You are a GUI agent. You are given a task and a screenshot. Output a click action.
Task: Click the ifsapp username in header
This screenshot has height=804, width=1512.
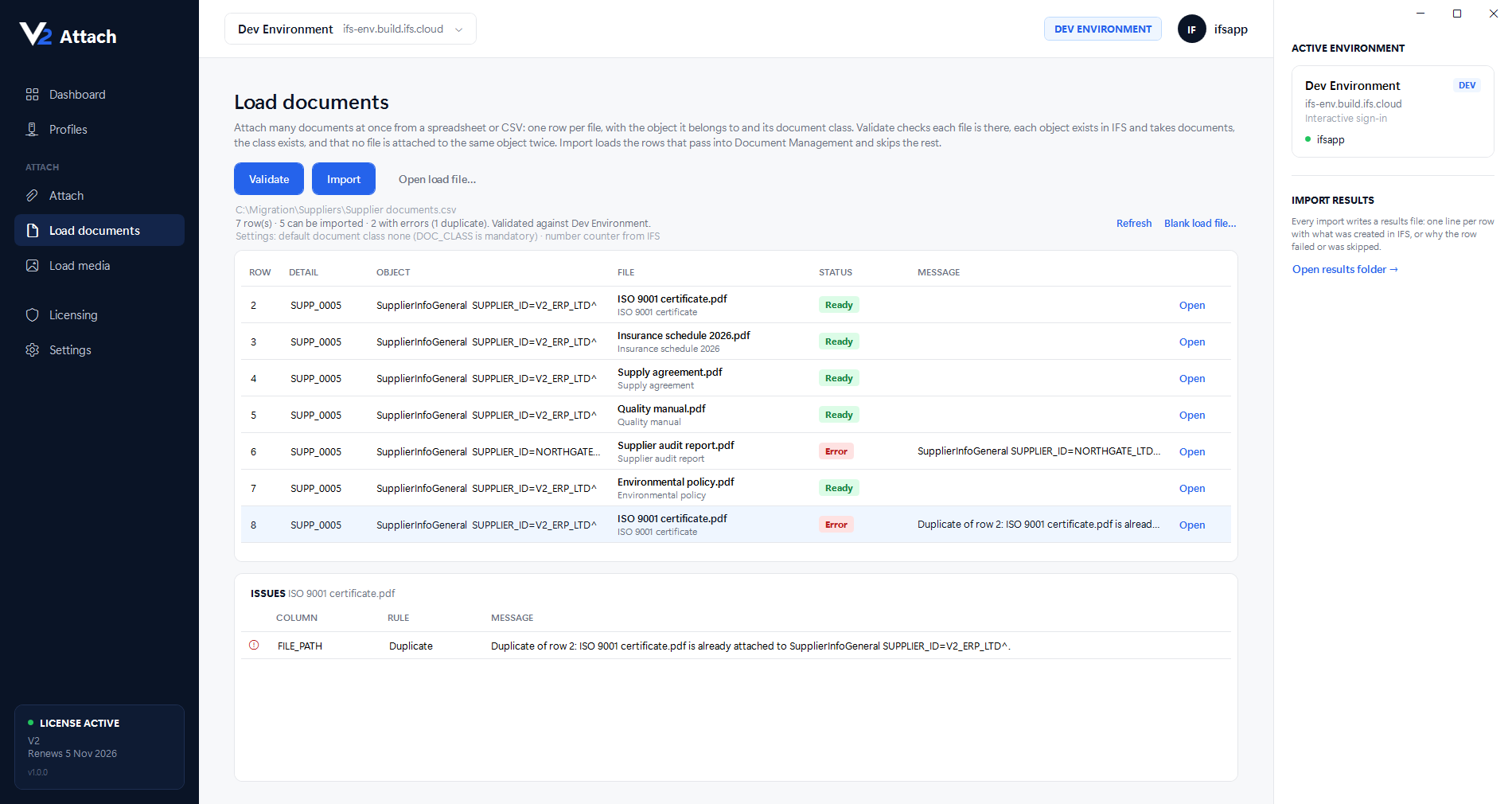(1231, 29)
